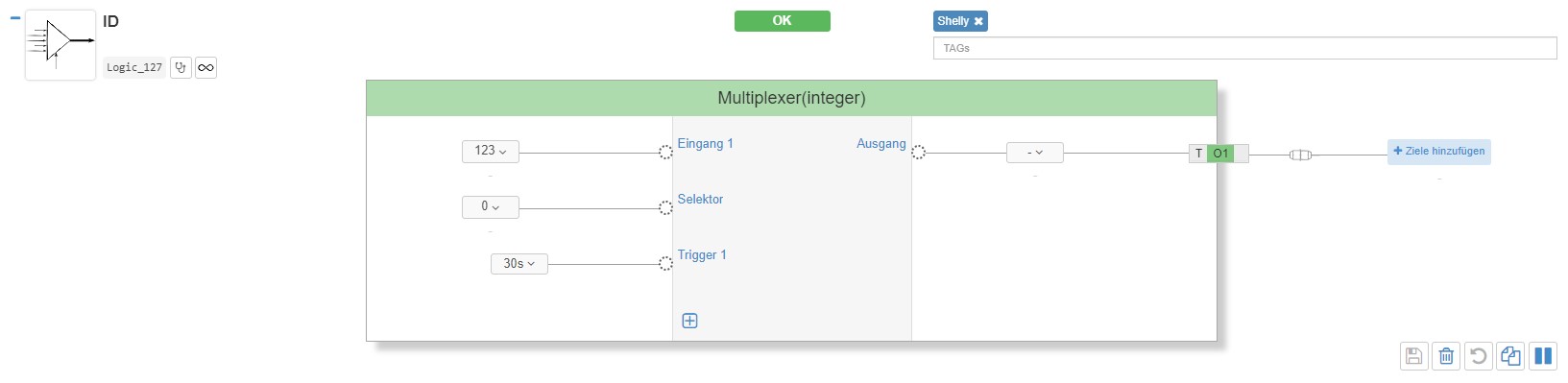Screen dimensions: 1568x383
Task: Click the undo arrow icon
Action: (1479, 356)
